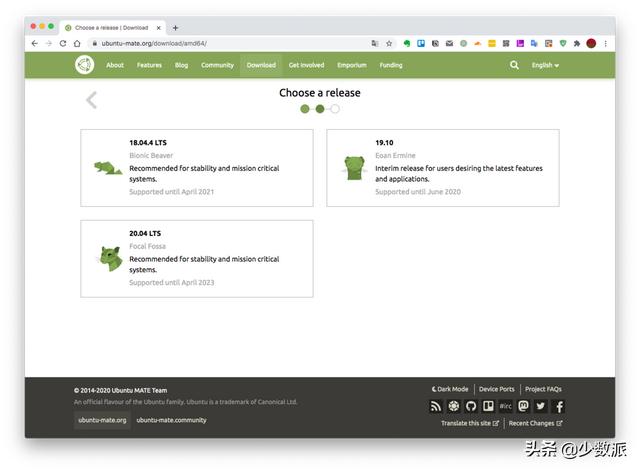Click the browser forward arrow
Viewport: 640px width, 471px height.
(x=49, y=43)
